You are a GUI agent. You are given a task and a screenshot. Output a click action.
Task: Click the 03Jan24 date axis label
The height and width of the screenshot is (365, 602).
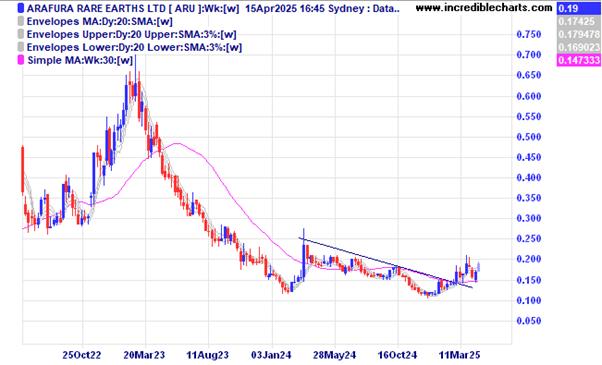click(271, 355)
